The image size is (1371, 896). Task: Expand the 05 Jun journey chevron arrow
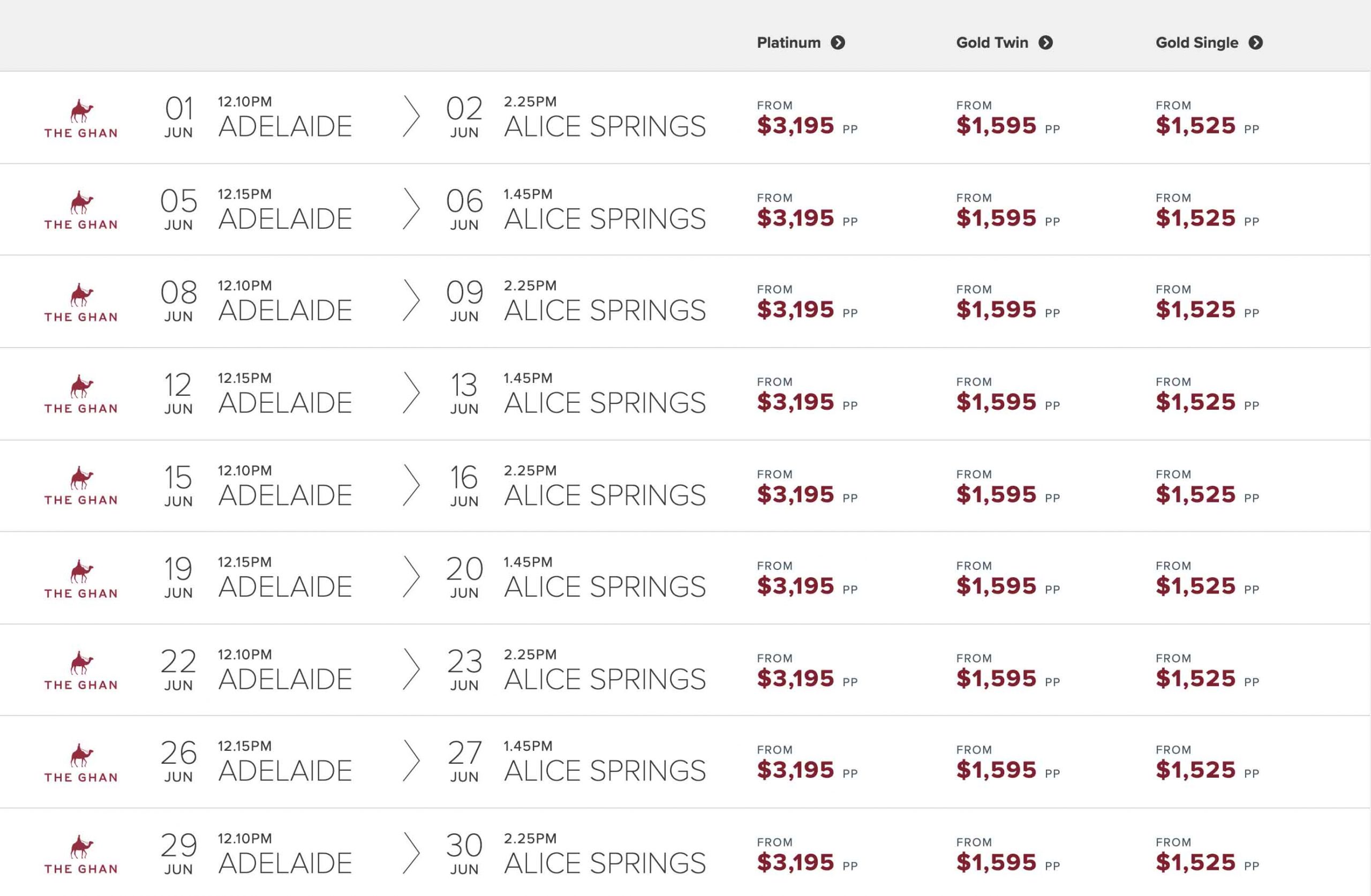click(411, 208)
